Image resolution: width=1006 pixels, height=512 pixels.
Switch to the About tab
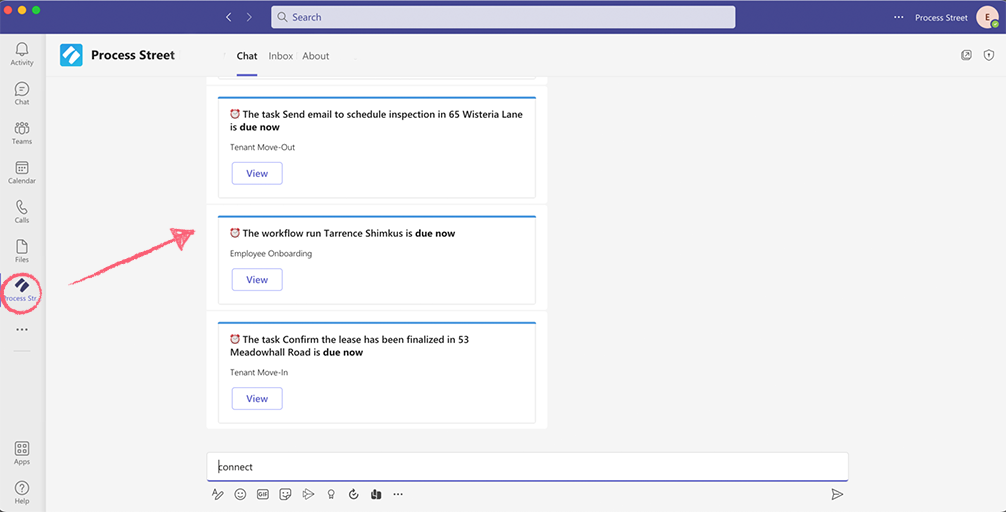click(316, 56)
